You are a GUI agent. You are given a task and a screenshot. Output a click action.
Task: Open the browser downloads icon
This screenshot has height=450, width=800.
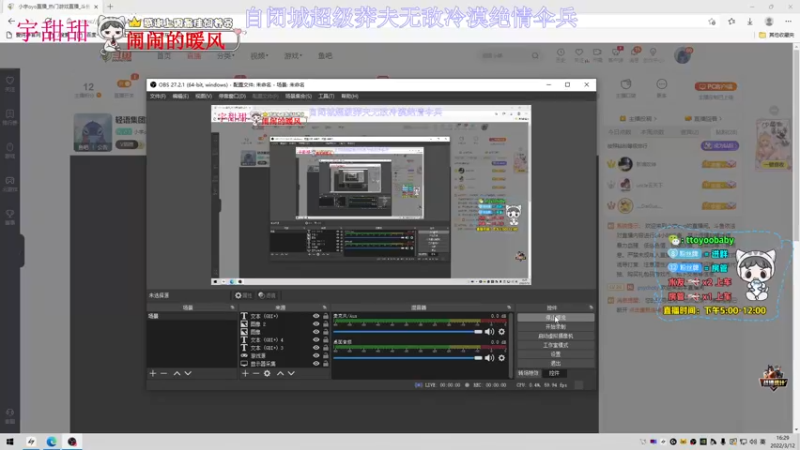click(750, 21)
